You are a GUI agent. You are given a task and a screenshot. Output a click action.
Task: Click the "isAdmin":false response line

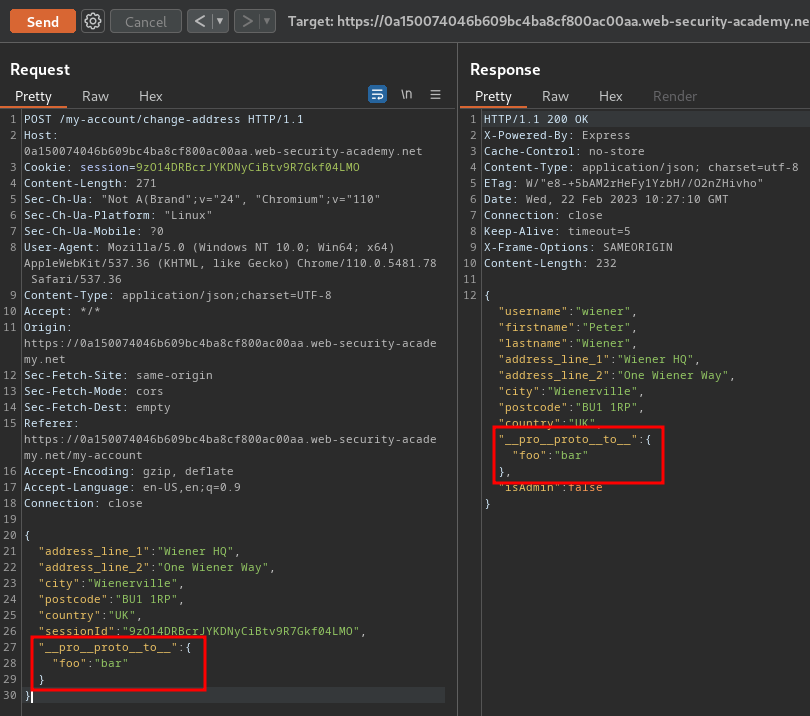tap(551, 488)
